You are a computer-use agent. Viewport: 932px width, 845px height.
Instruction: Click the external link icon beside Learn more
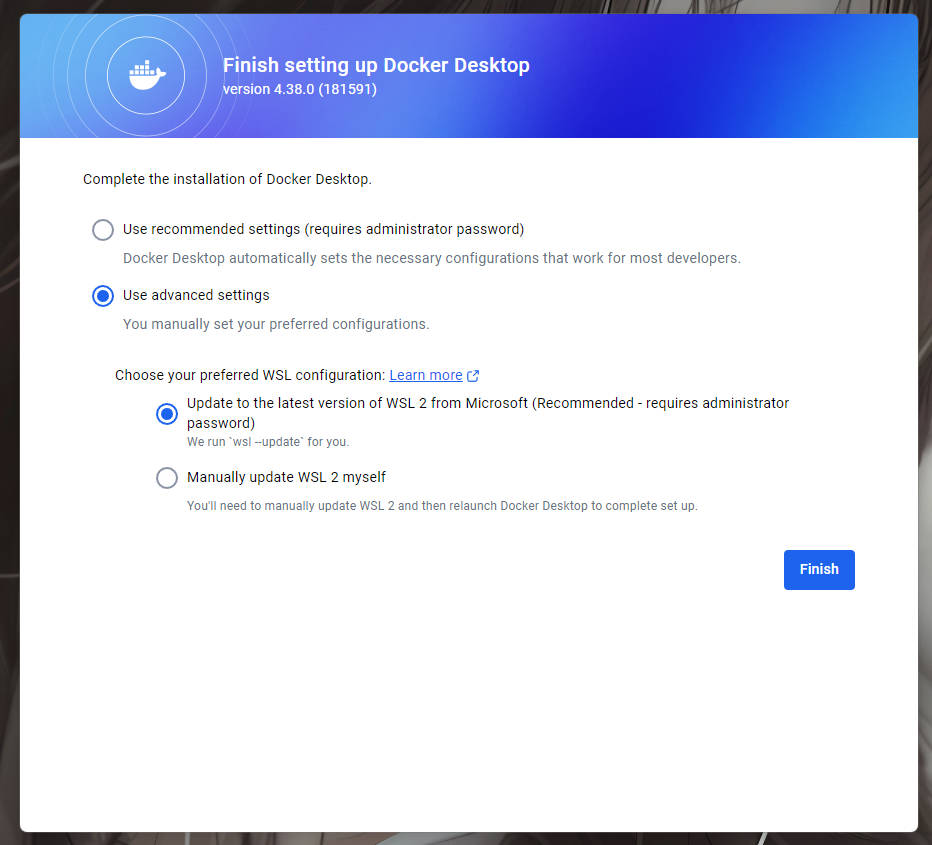coord(474,376)
